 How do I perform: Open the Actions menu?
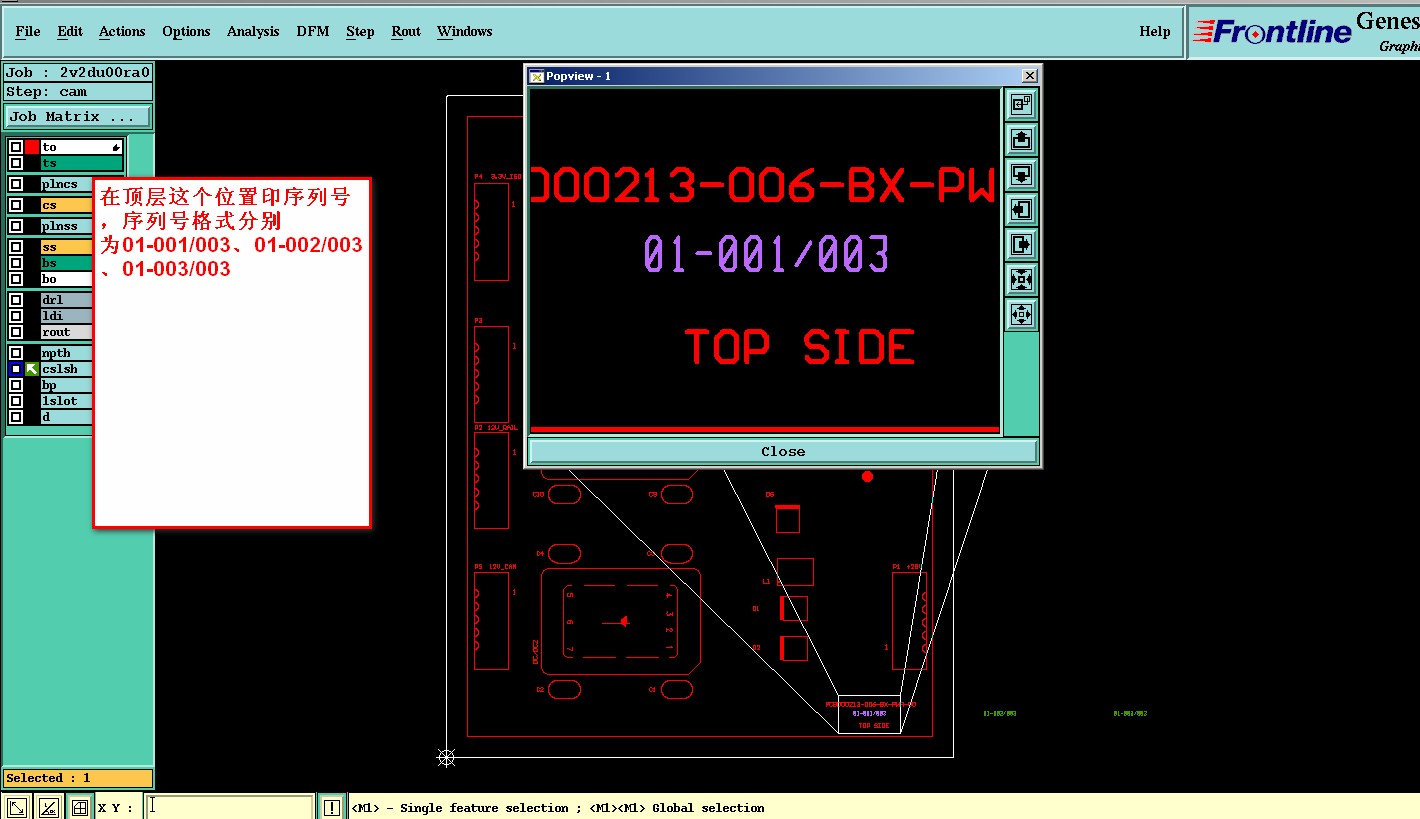pyautogui.click(x=122, y=31)
